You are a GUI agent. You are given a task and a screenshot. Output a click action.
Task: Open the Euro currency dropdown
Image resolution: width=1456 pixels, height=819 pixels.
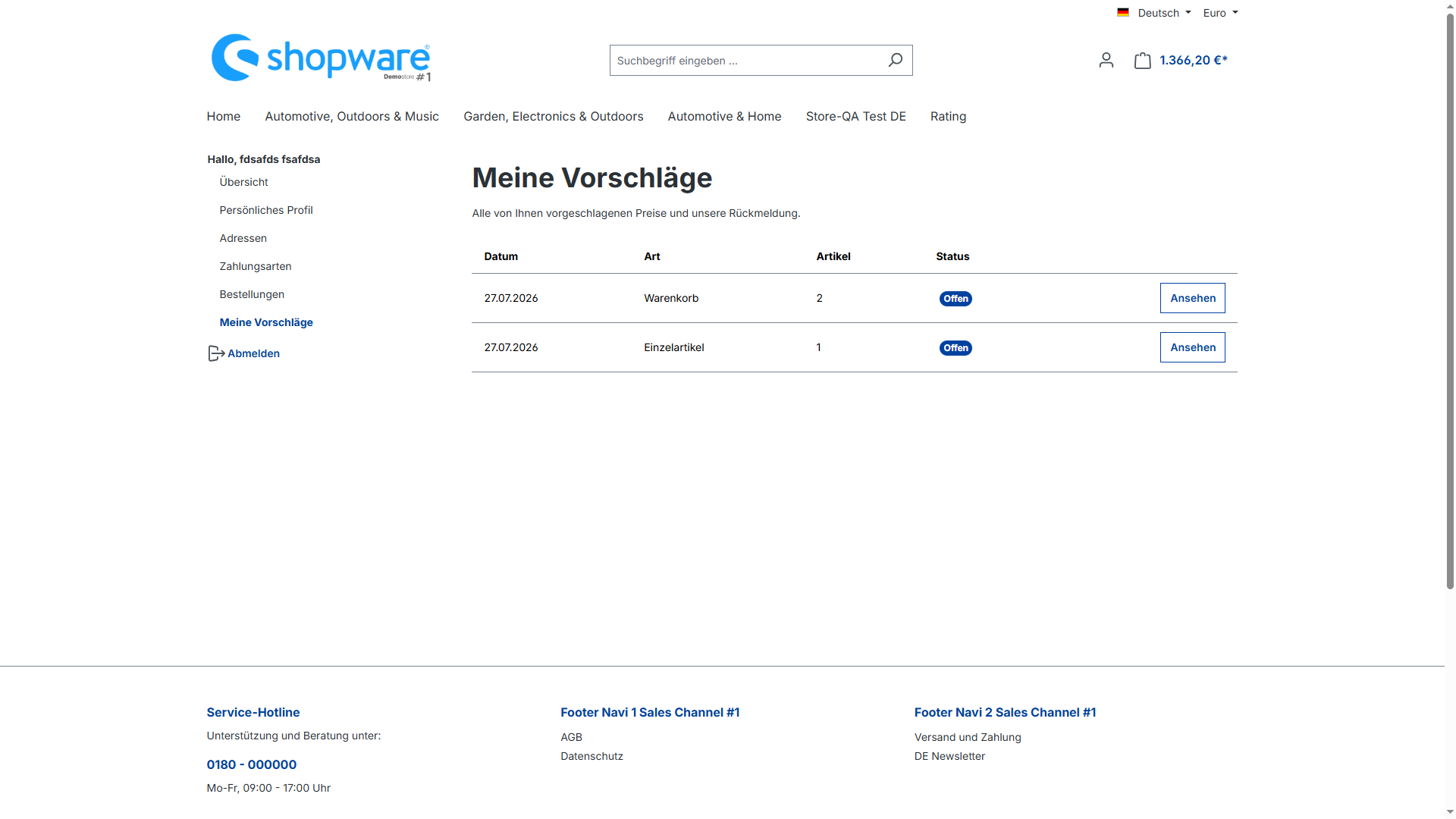point(1220,13)
